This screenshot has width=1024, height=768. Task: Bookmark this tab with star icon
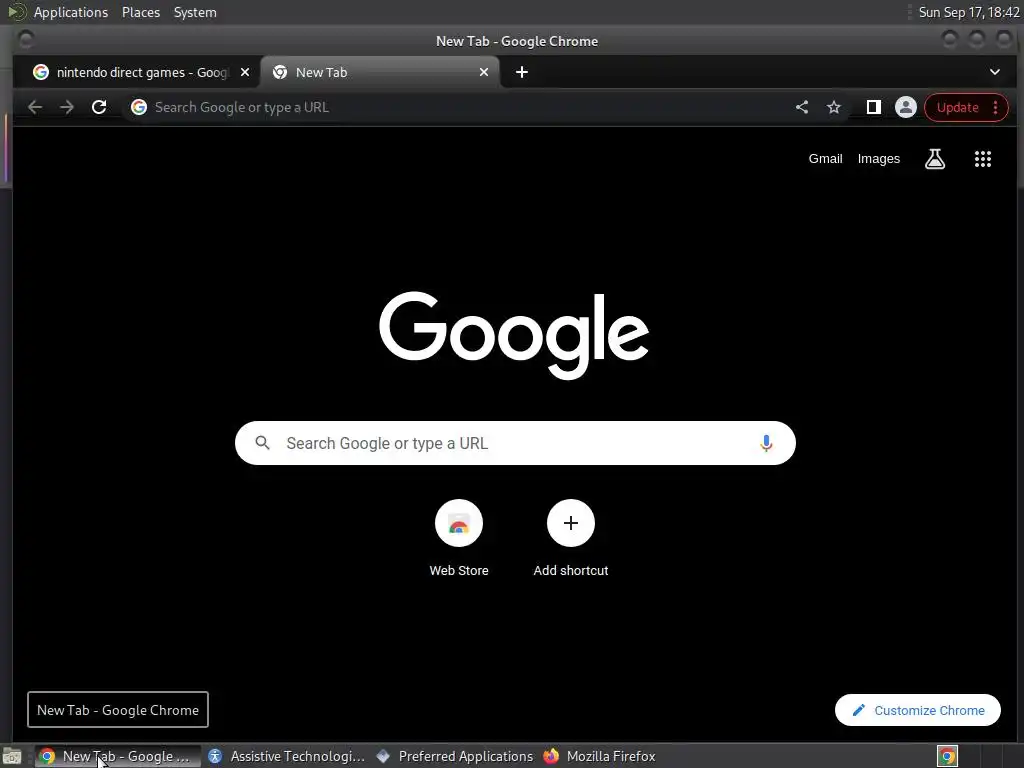point(833,107)
